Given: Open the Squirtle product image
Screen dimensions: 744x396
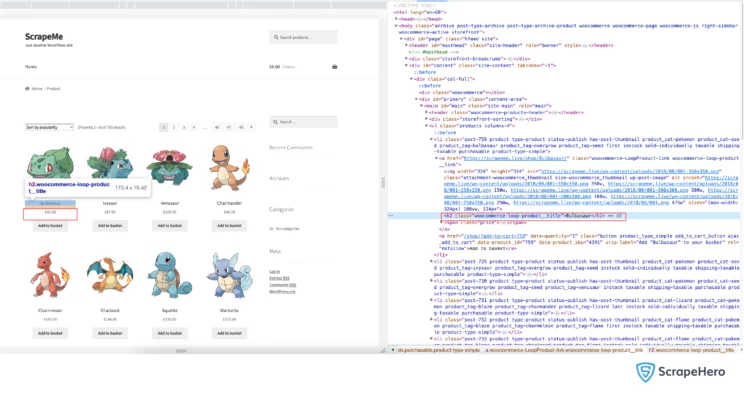Looking at the screenshot, I should 169,275.
